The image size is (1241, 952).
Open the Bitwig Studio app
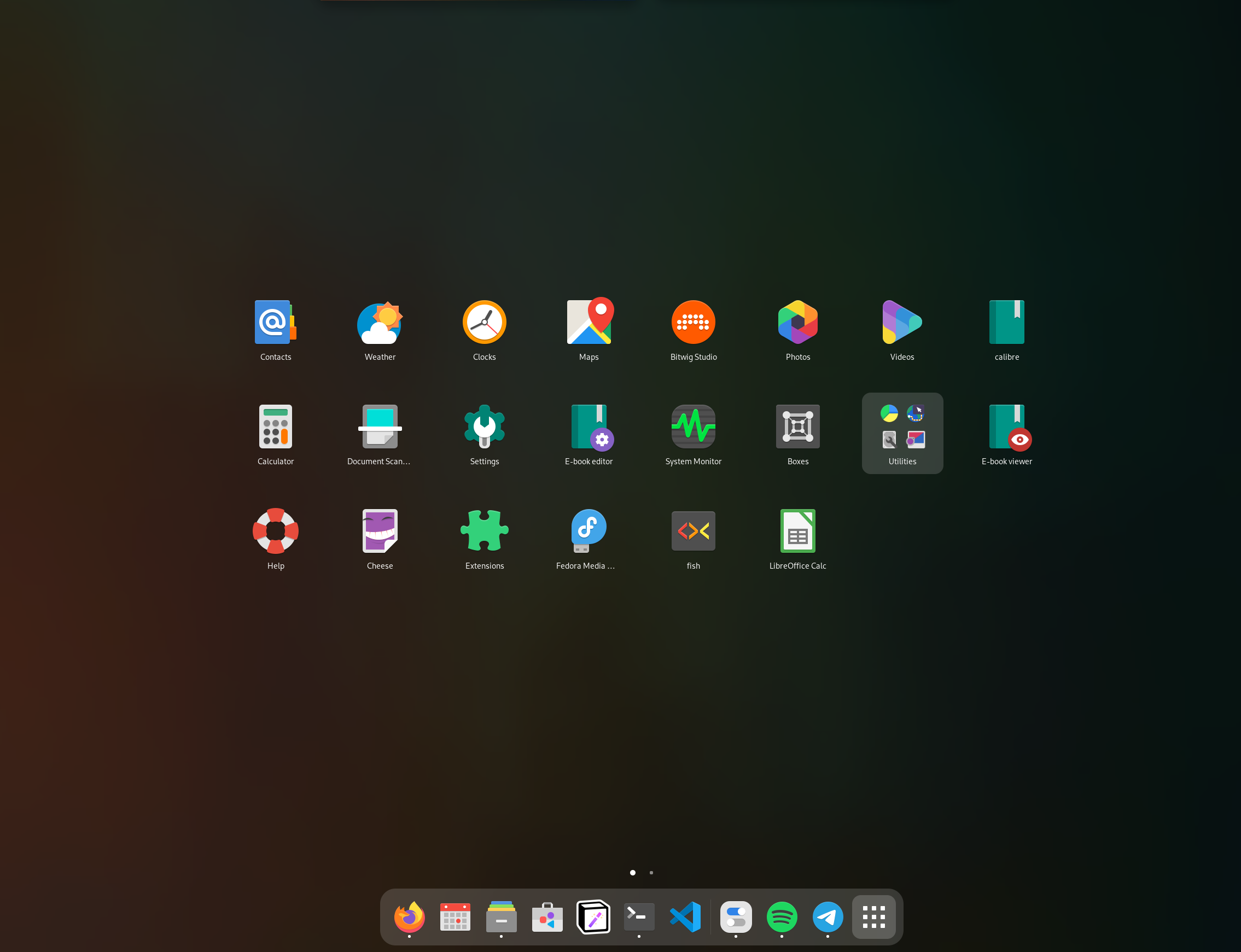coord(693,323)
